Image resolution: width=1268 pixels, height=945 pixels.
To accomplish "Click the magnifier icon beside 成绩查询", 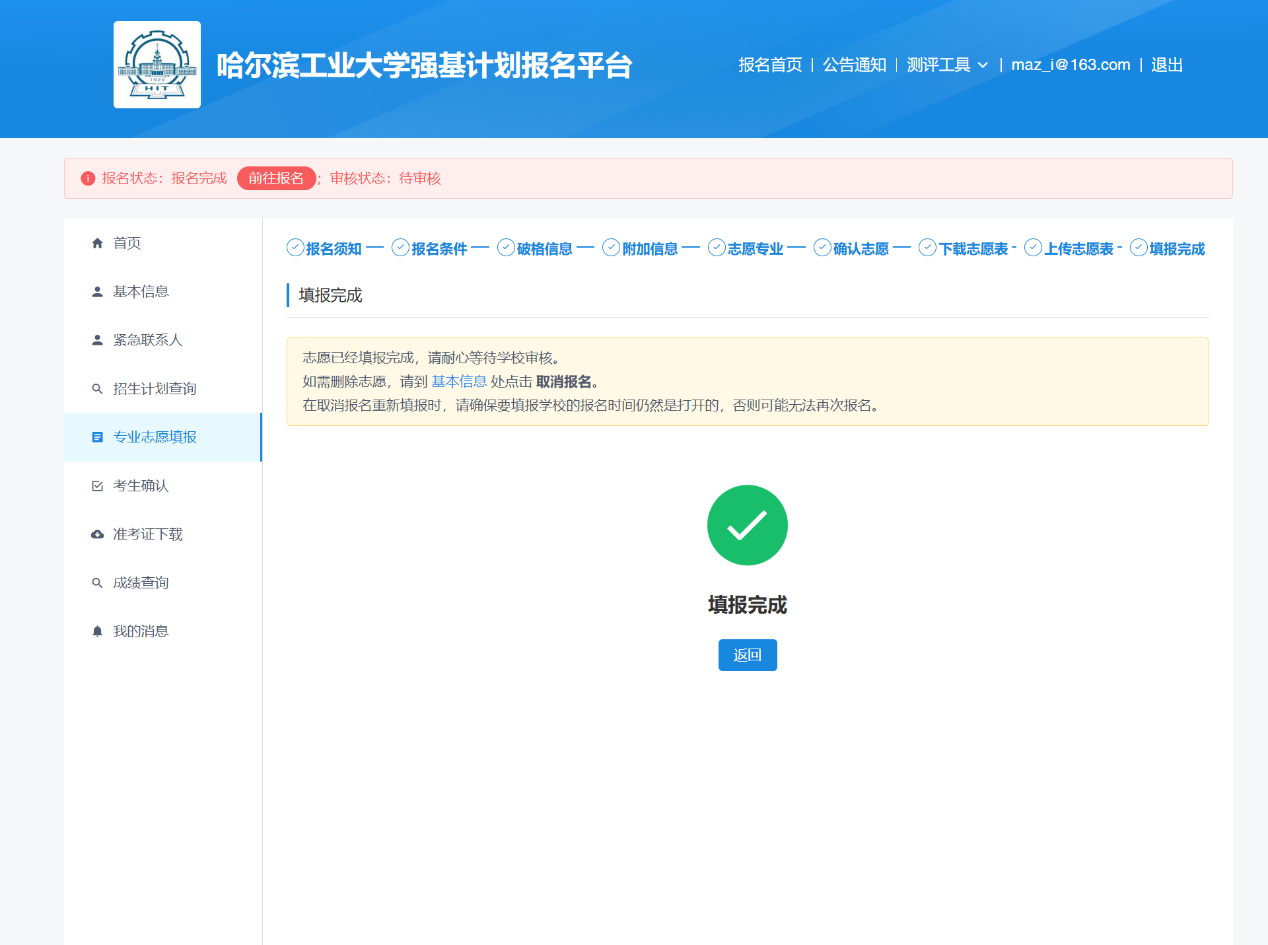I will [x=97, y=583].
